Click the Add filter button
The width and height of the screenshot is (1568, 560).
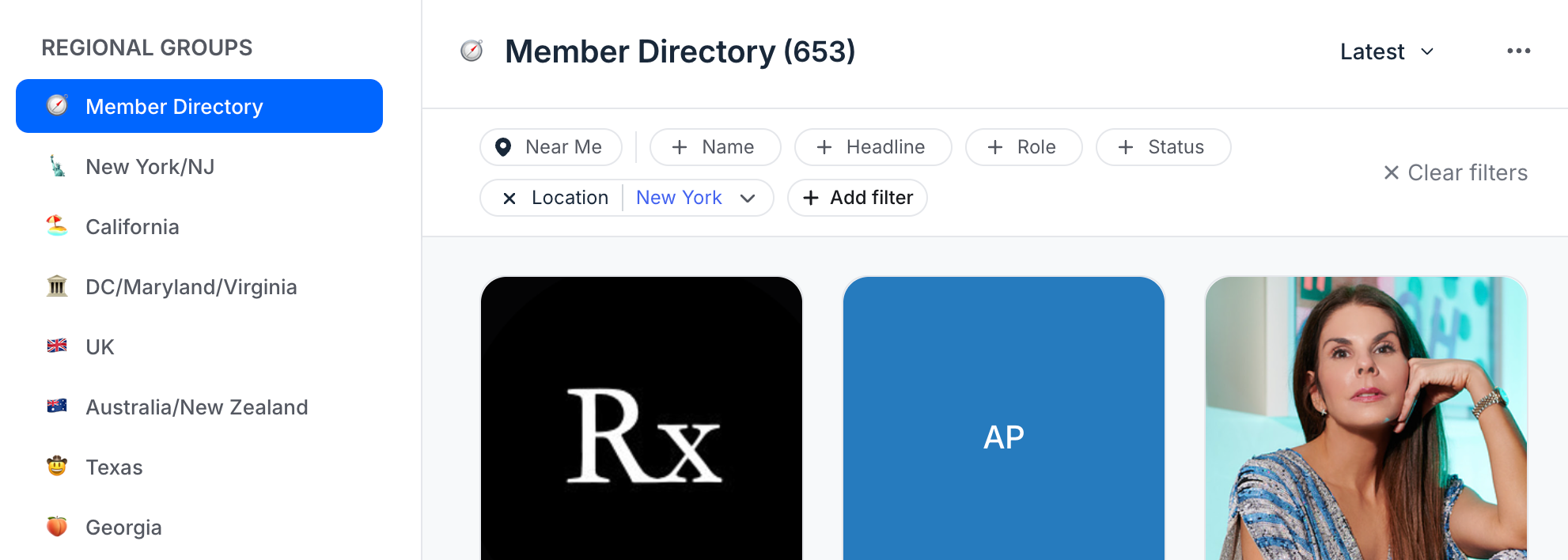(858, 198)
